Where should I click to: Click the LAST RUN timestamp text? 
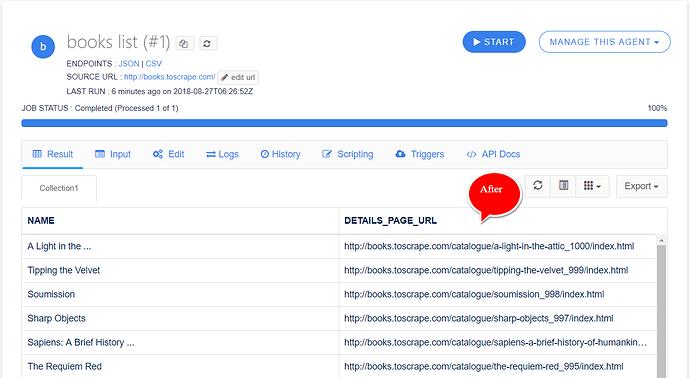tap(160, 92)
